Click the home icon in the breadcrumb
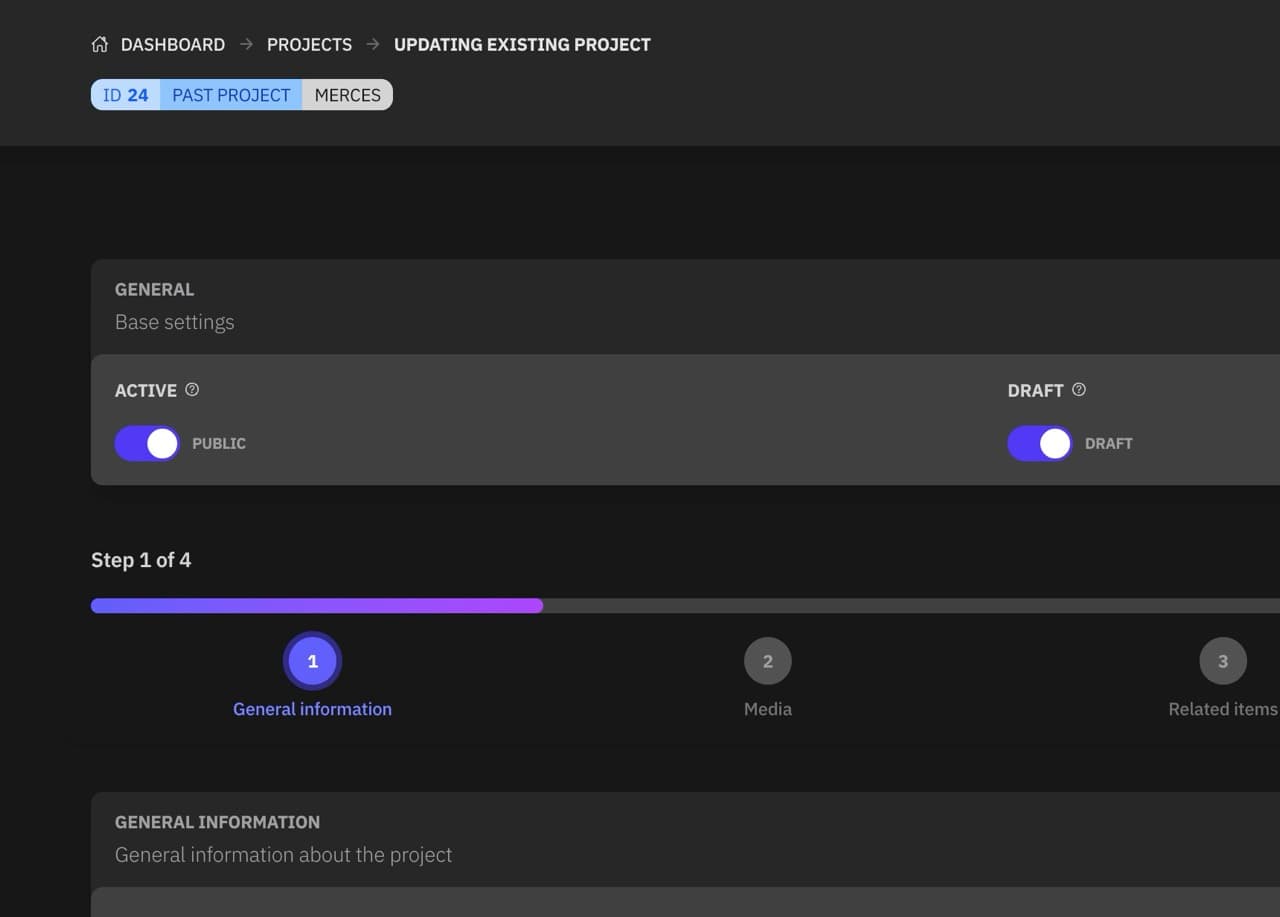The image size is (1280, 917). 99,44
